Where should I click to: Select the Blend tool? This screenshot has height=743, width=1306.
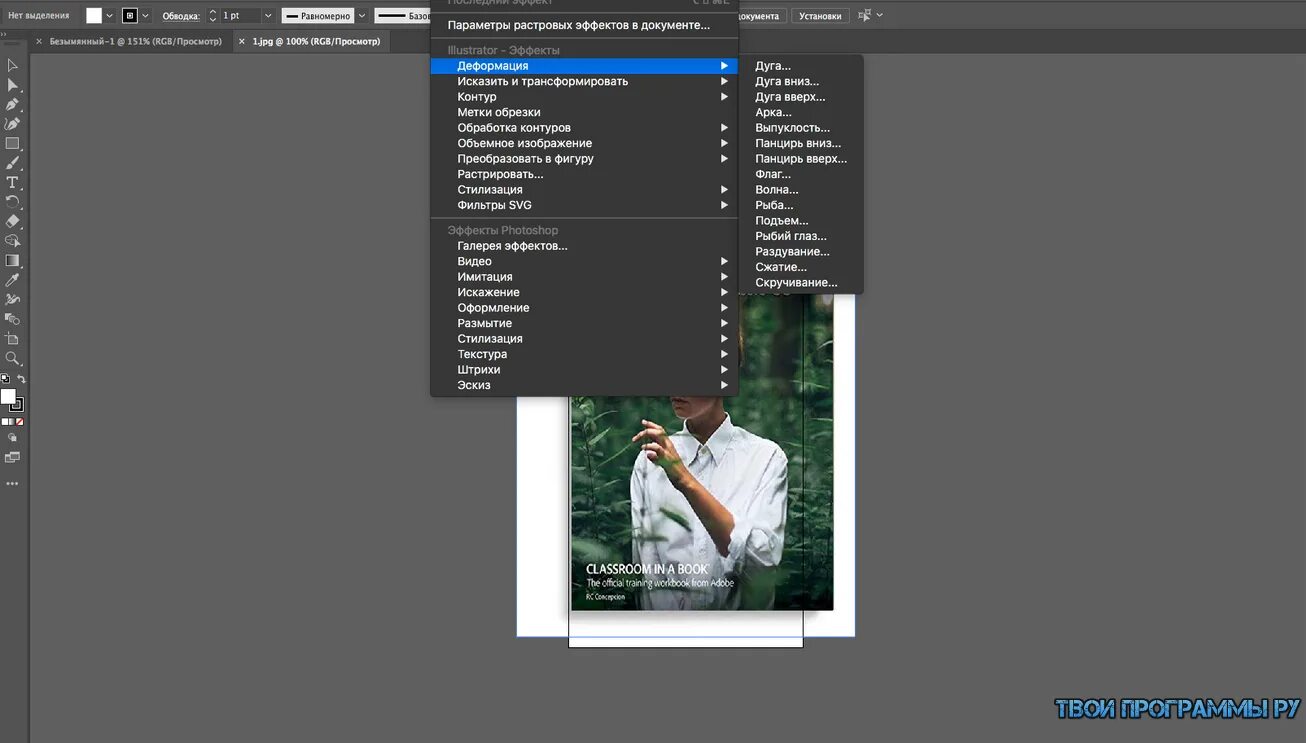[12, 319]
